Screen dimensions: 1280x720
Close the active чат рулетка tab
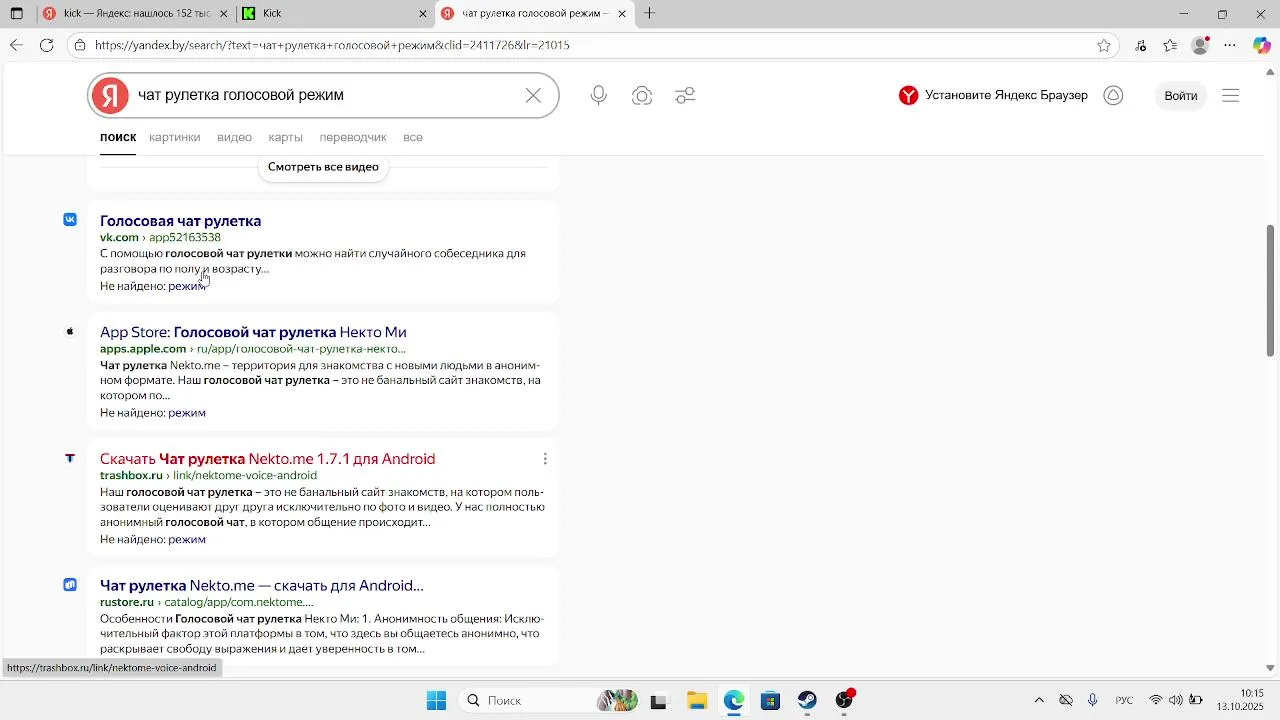623,14
